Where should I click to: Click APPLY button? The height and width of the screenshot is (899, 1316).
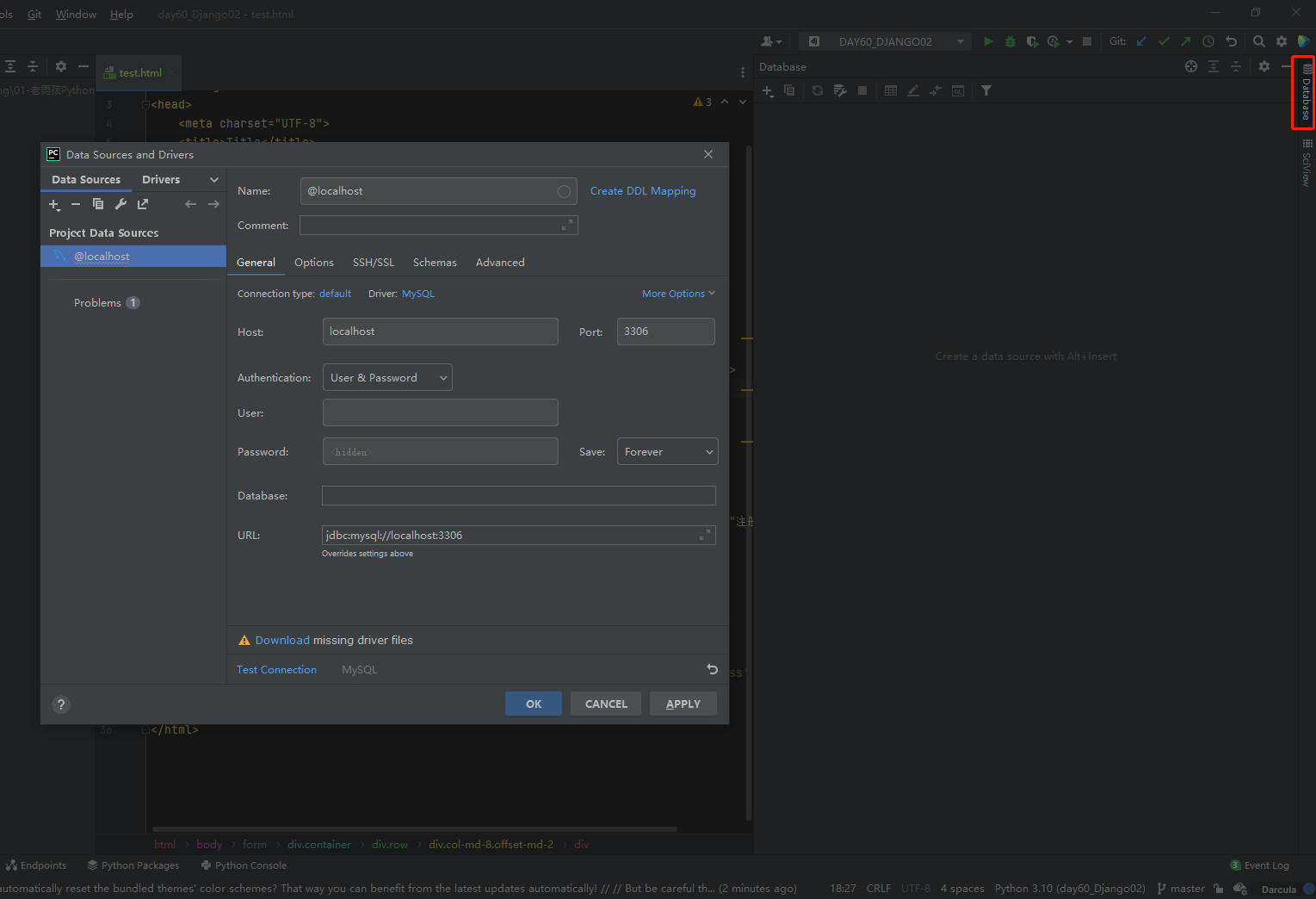click(x=683, y=704)
